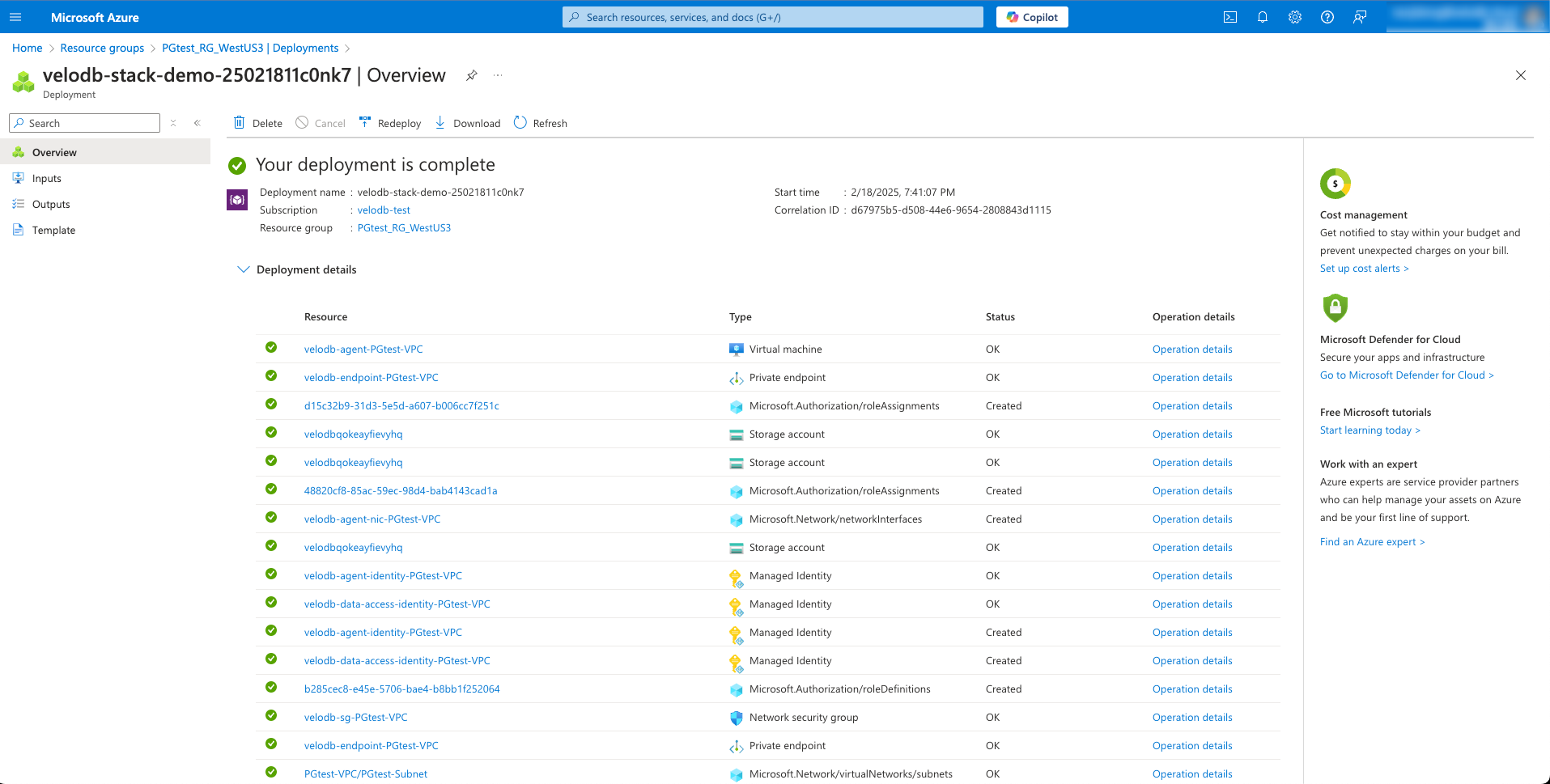
Task: Open portal settings gear
Action: [x=1294, y=17]
